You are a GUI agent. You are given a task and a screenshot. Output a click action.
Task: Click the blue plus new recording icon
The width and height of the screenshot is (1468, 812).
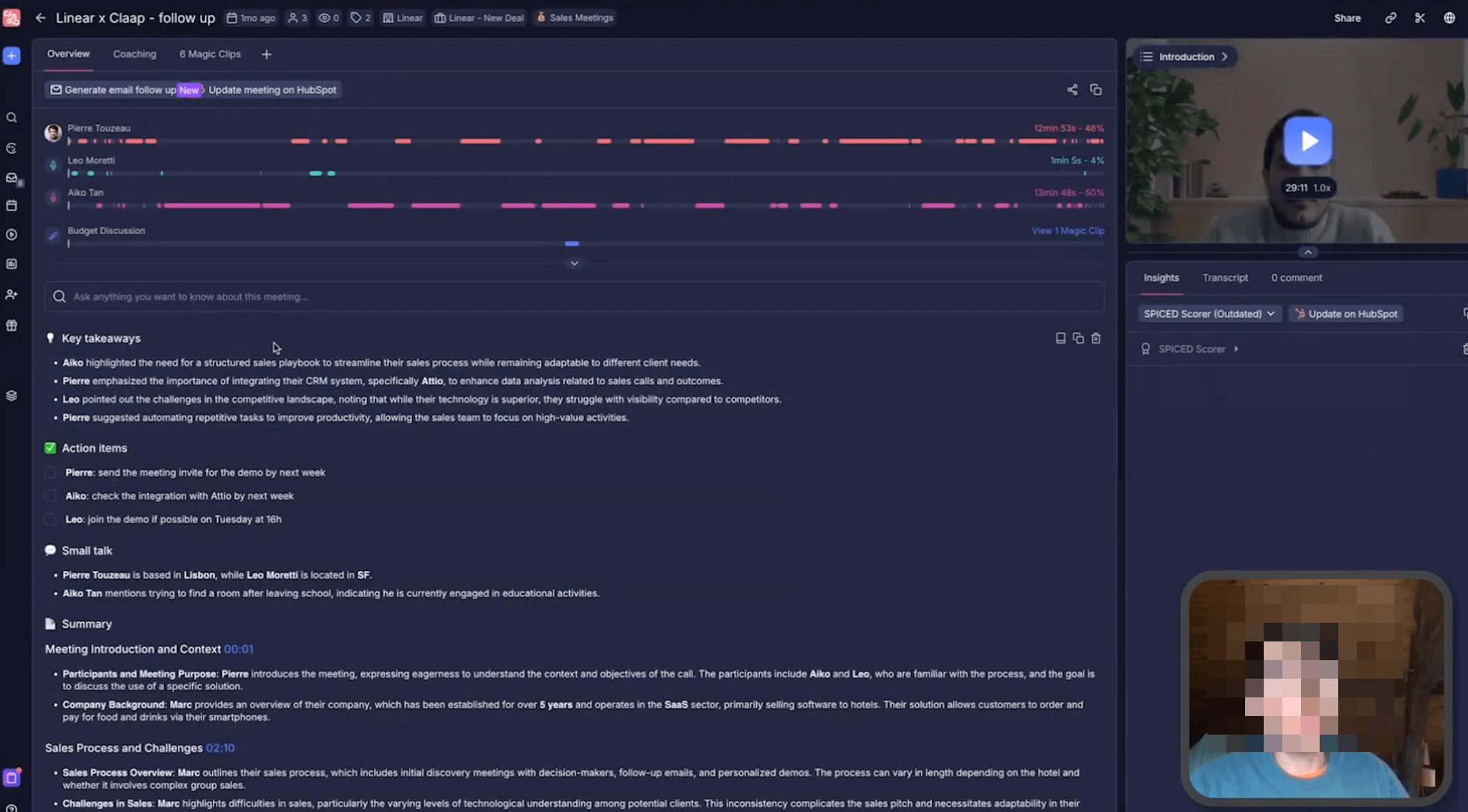[x=11, y=56]
